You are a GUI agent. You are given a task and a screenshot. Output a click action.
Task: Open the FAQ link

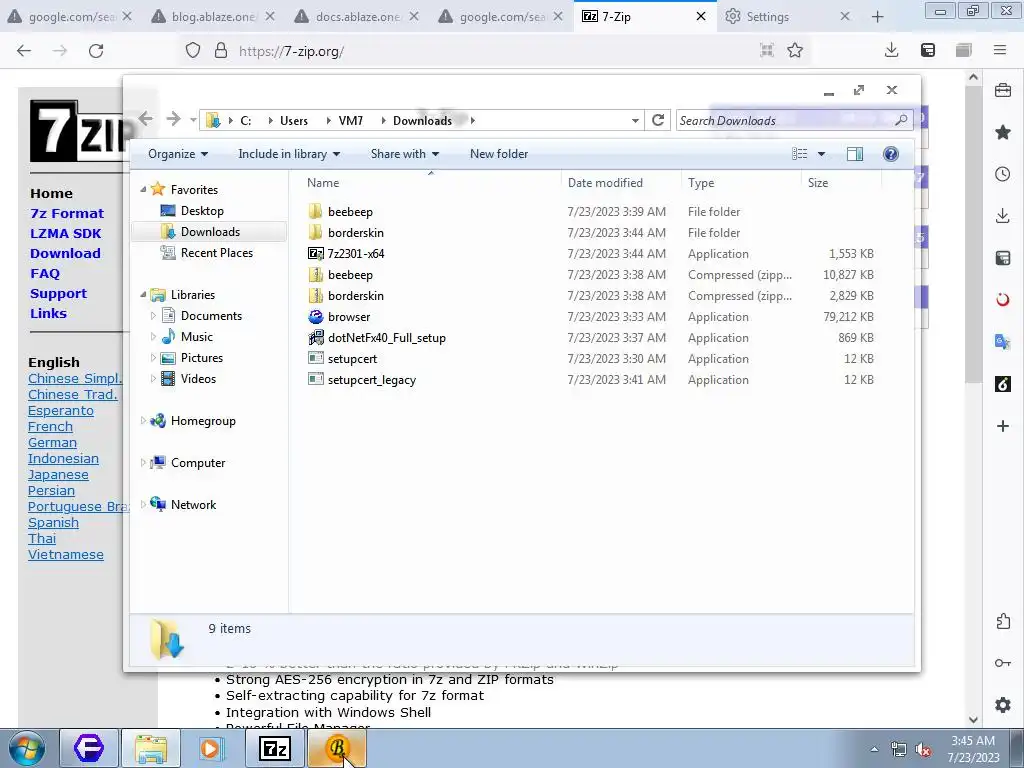[44, 274]
